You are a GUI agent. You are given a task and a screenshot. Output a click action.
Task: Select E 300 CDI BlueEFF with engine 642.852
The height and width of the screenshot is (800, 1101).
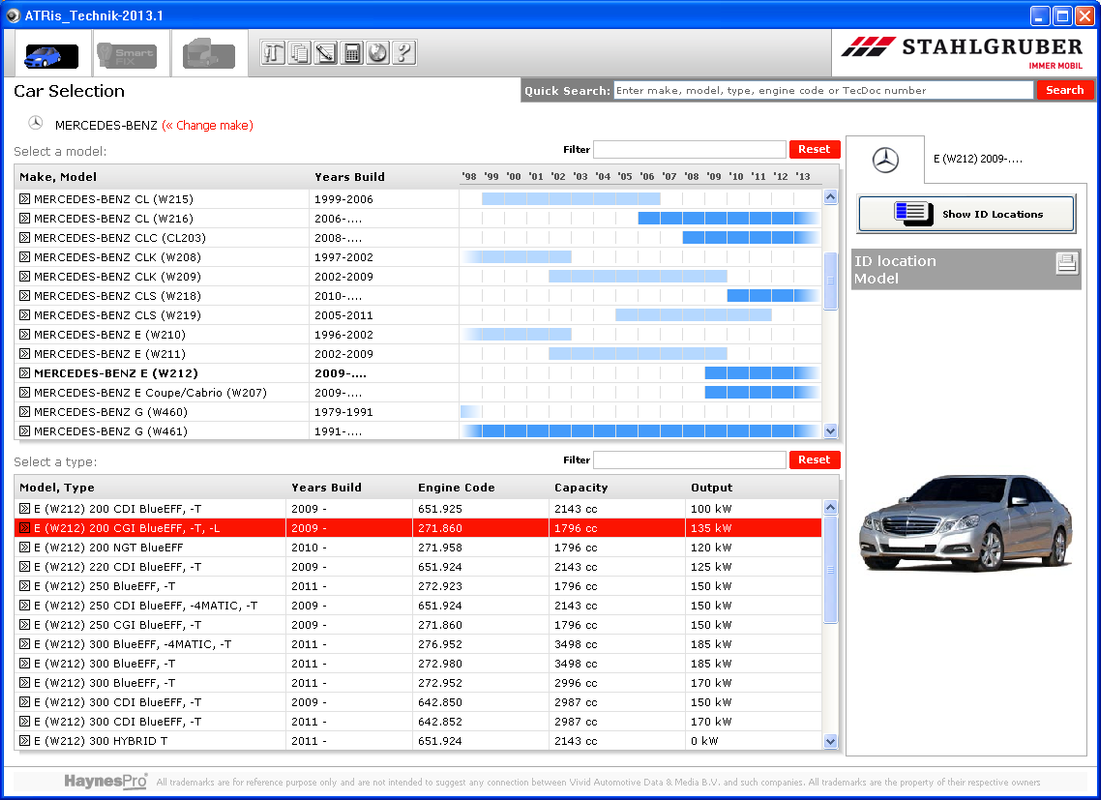418,721
